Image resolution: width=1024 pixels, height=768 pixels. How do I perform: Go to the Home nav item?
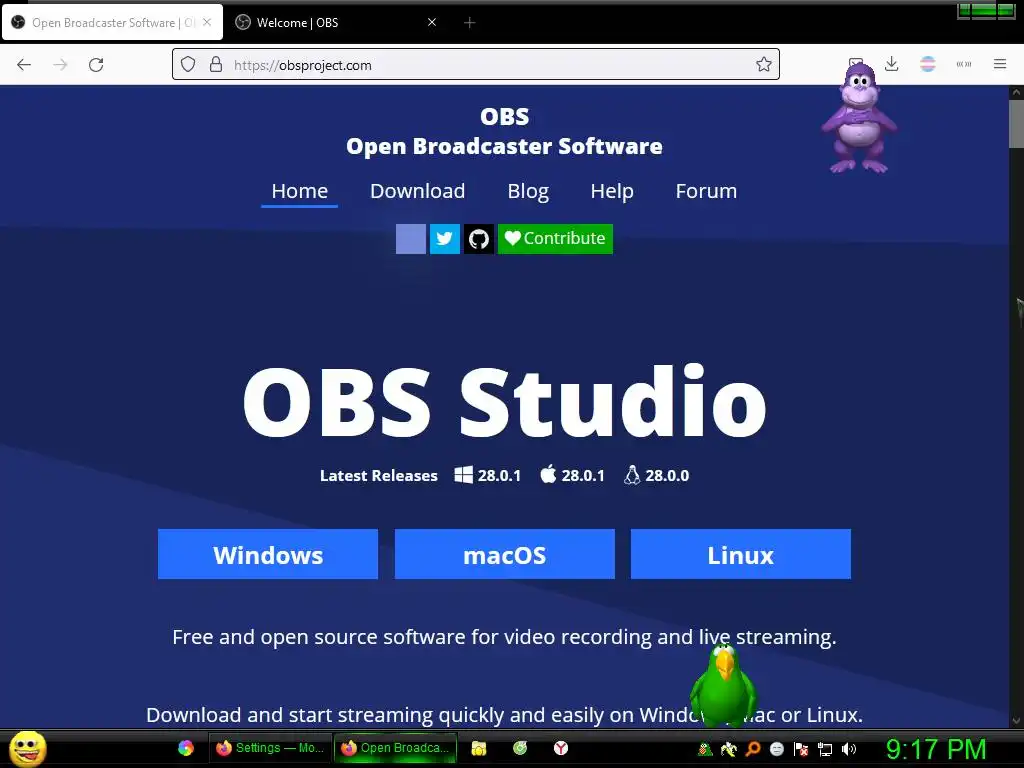point(300,191)
